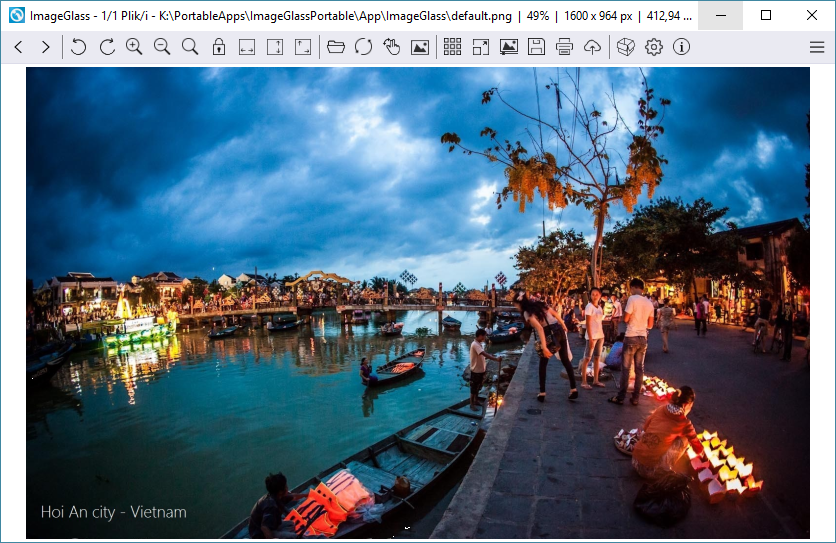Viewport: 836px width, 543px height.
Task: Toggle the lock zoom ratio padlock
Action: [218, 47]
